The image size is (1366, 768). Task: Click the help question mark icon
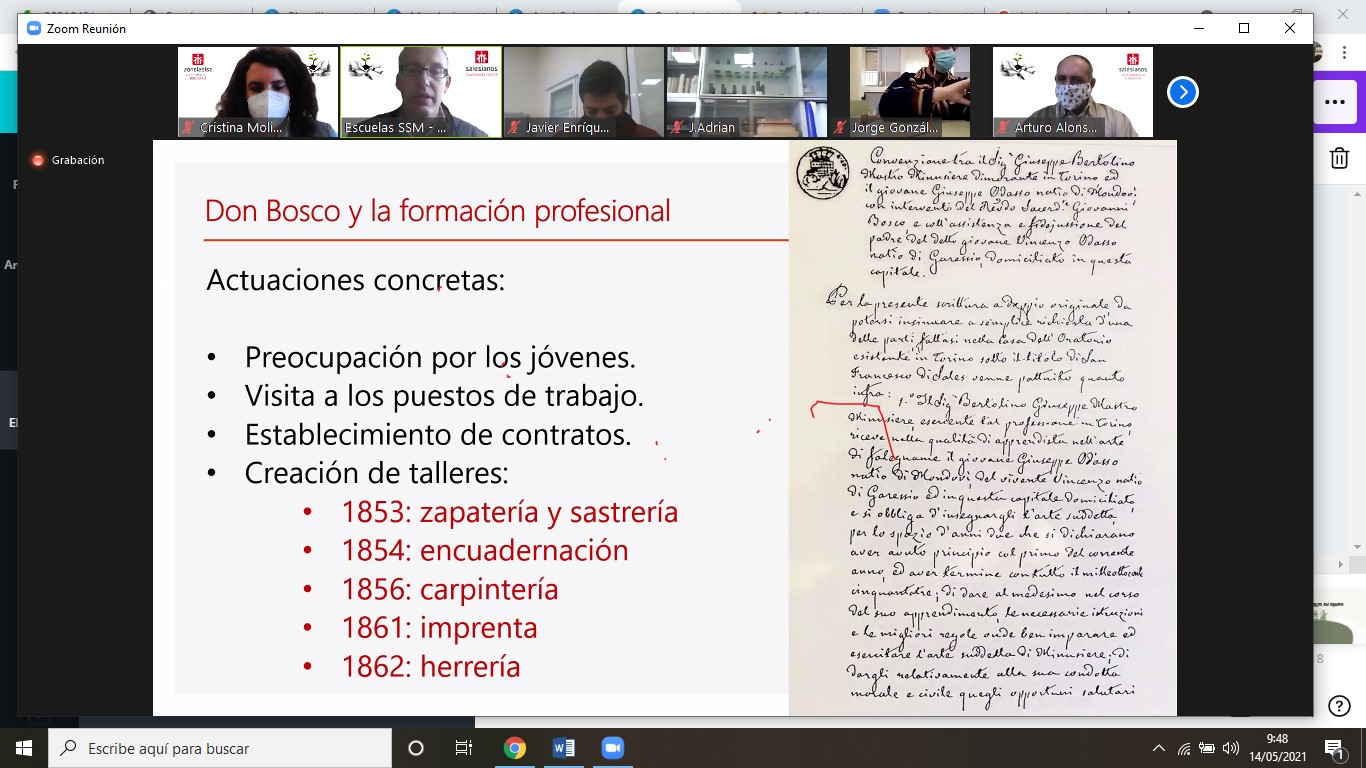pos(1339,706)
